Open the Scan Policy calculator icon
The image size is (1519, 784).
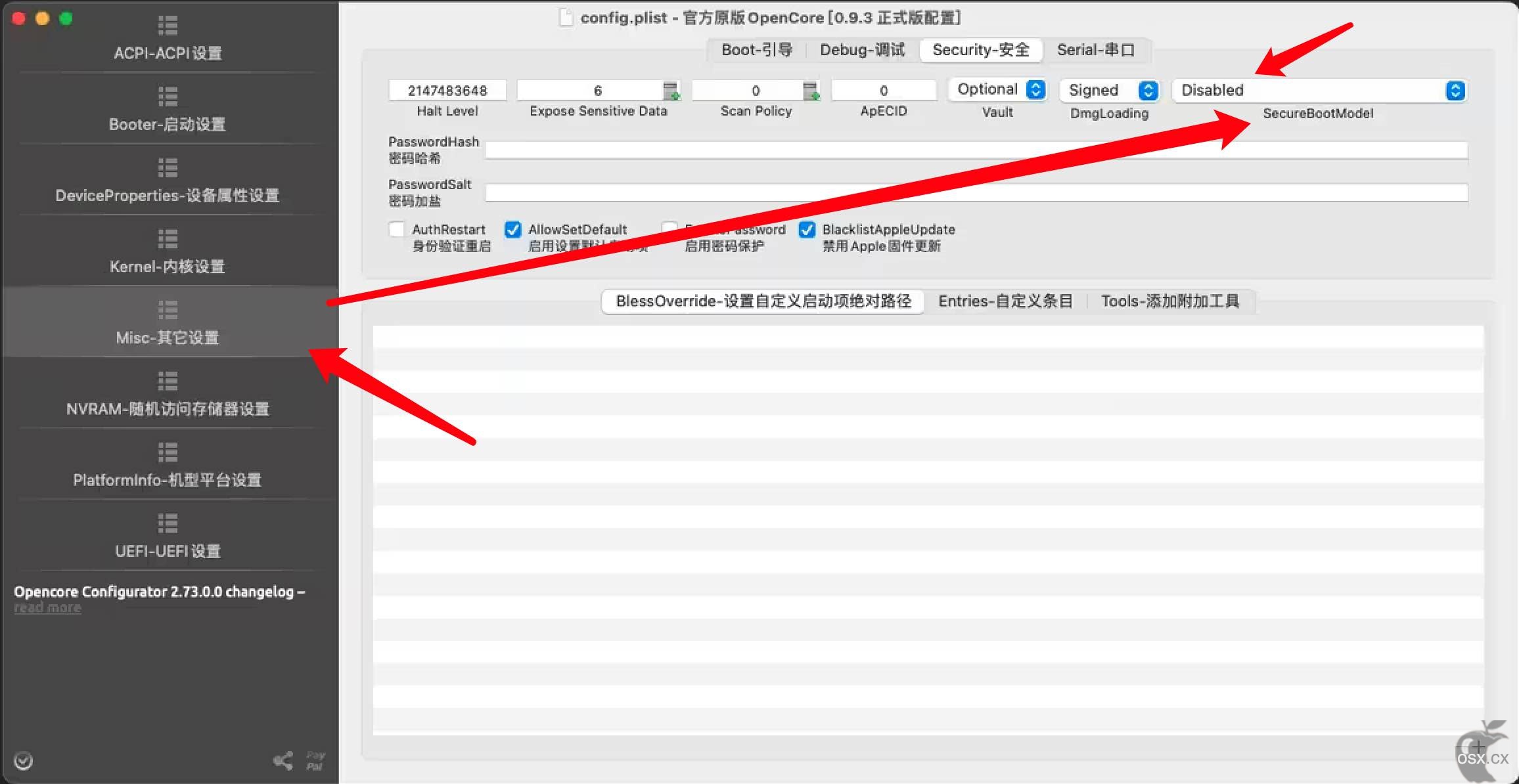pos(812,91)
